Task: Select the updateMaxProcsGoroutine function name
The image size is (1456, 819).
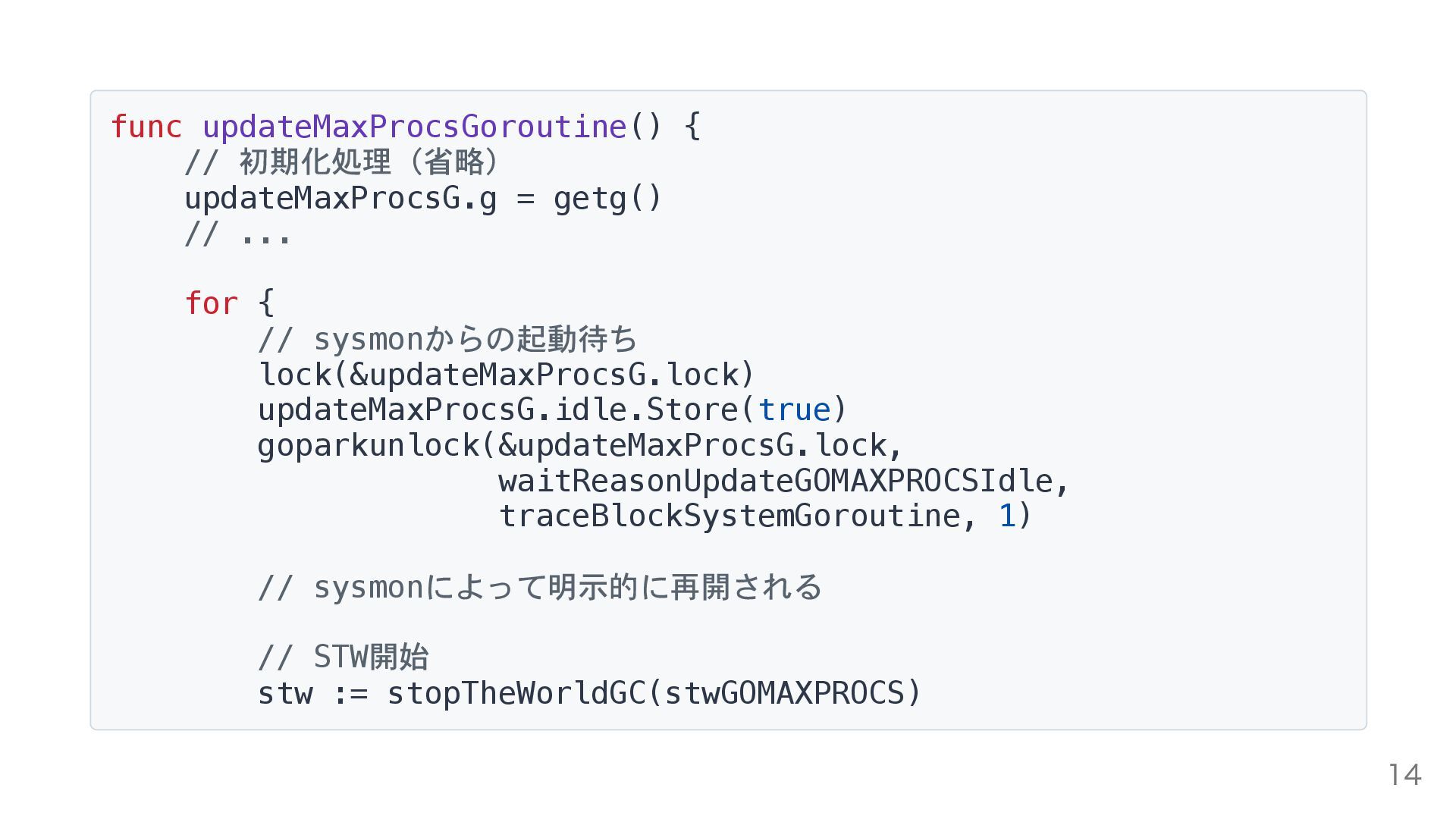Action: [414, 127]
